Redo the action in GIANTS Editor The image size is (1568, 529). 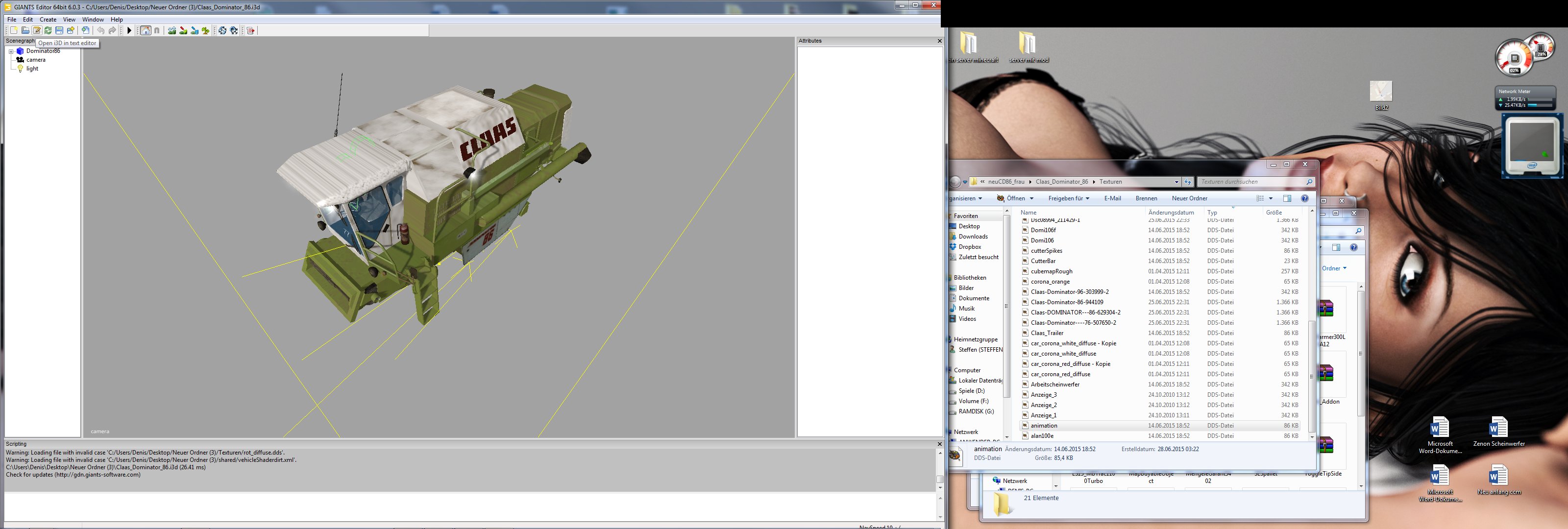pyautogui.click(x=113, y=30)
